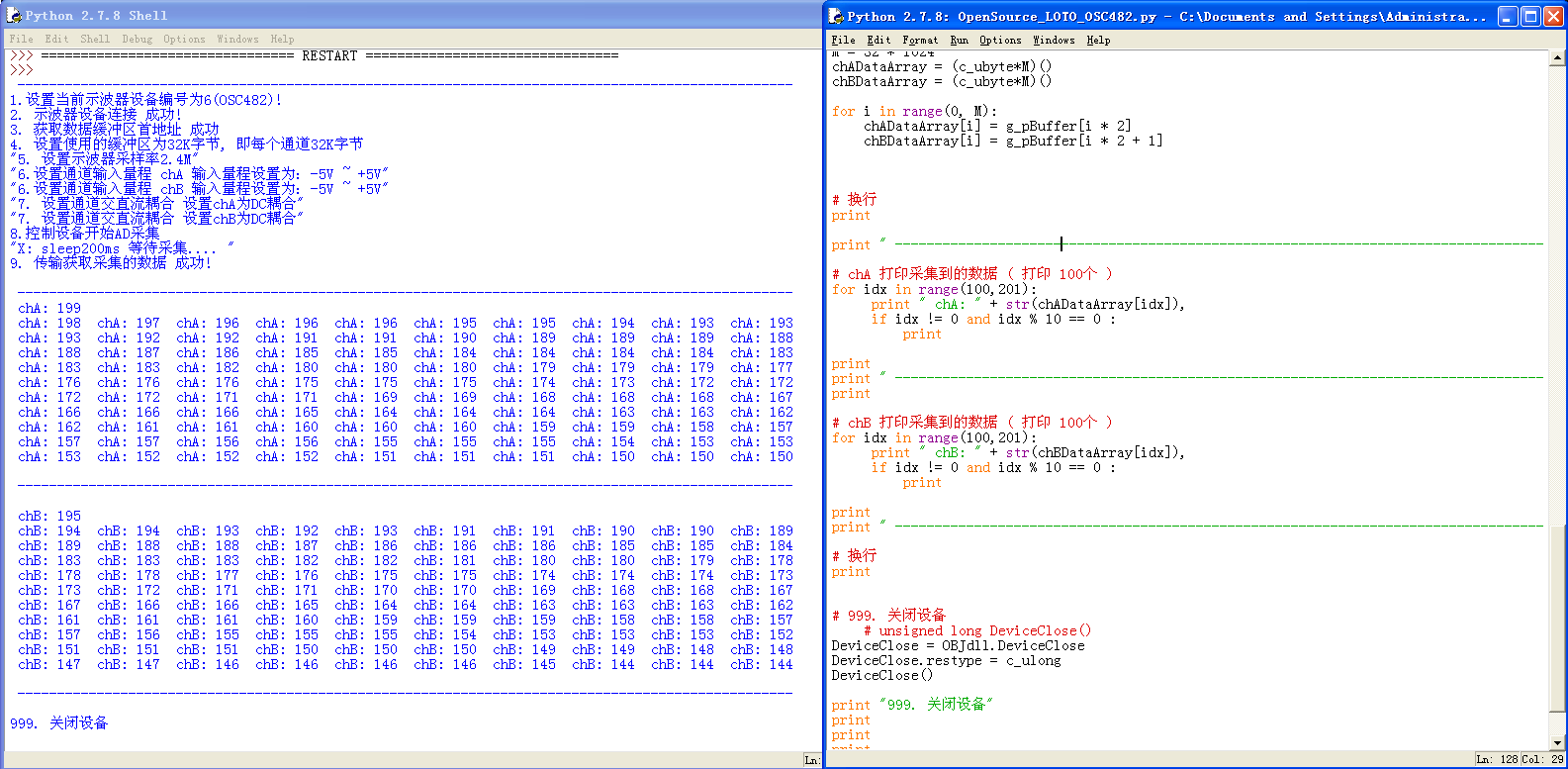
Task: Click the RESTART line in the Shell
Action: coord(329,56)
